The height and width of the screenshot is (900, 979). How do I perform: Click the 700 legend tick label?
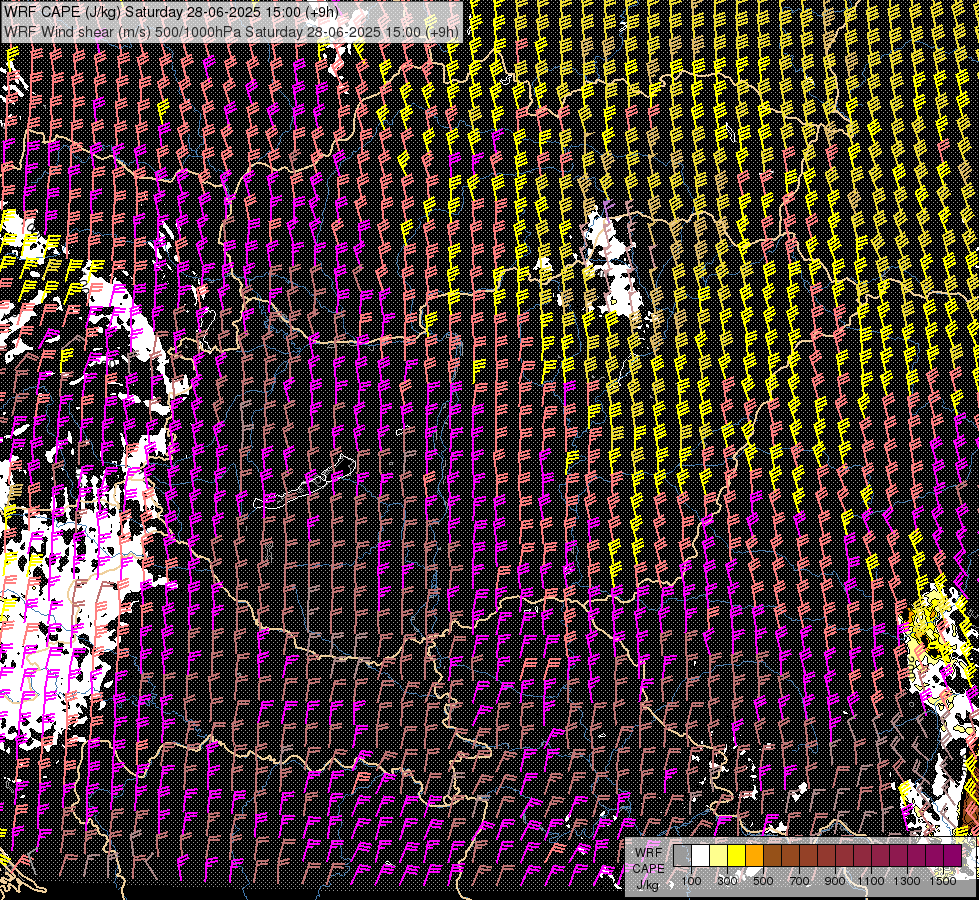click(799, 881)
